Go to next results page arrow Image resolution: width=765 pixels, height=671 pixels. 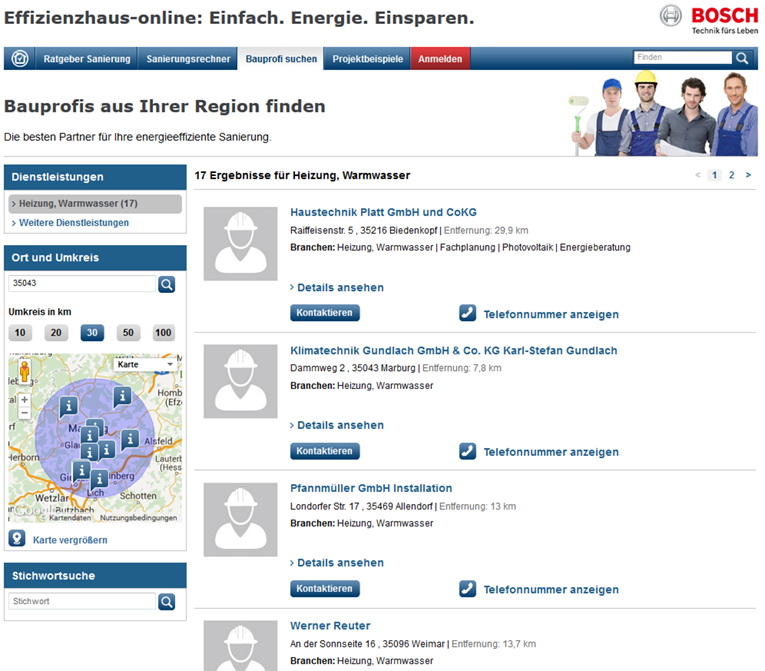tap(748, 175)
